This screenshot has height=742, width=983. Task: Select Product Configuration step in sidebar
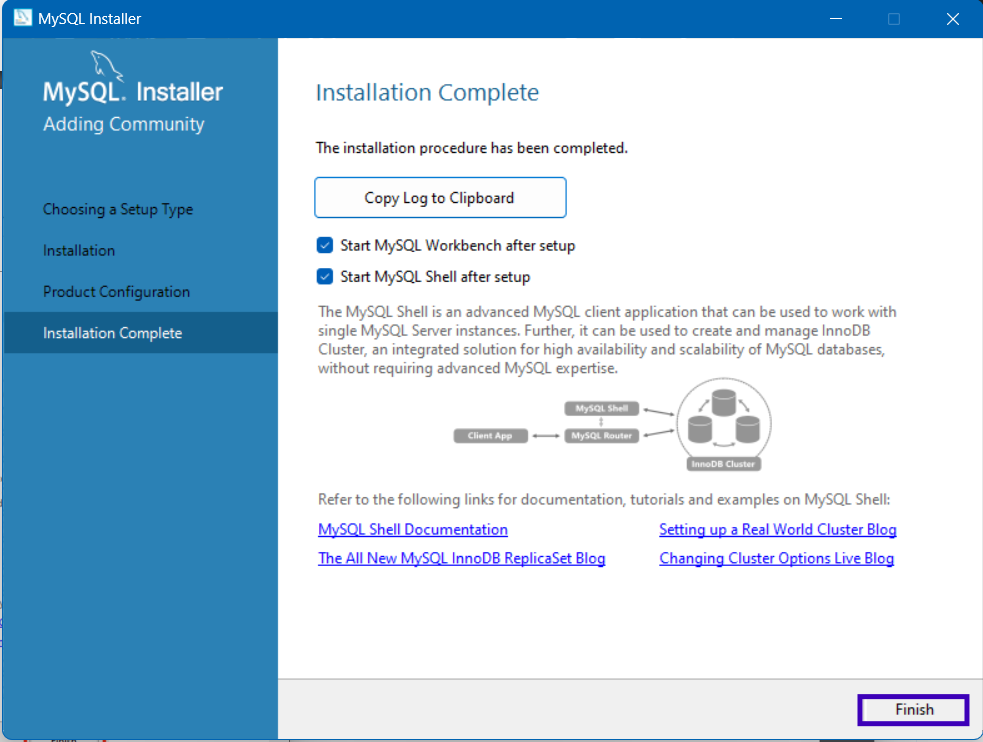coord(117,292)
